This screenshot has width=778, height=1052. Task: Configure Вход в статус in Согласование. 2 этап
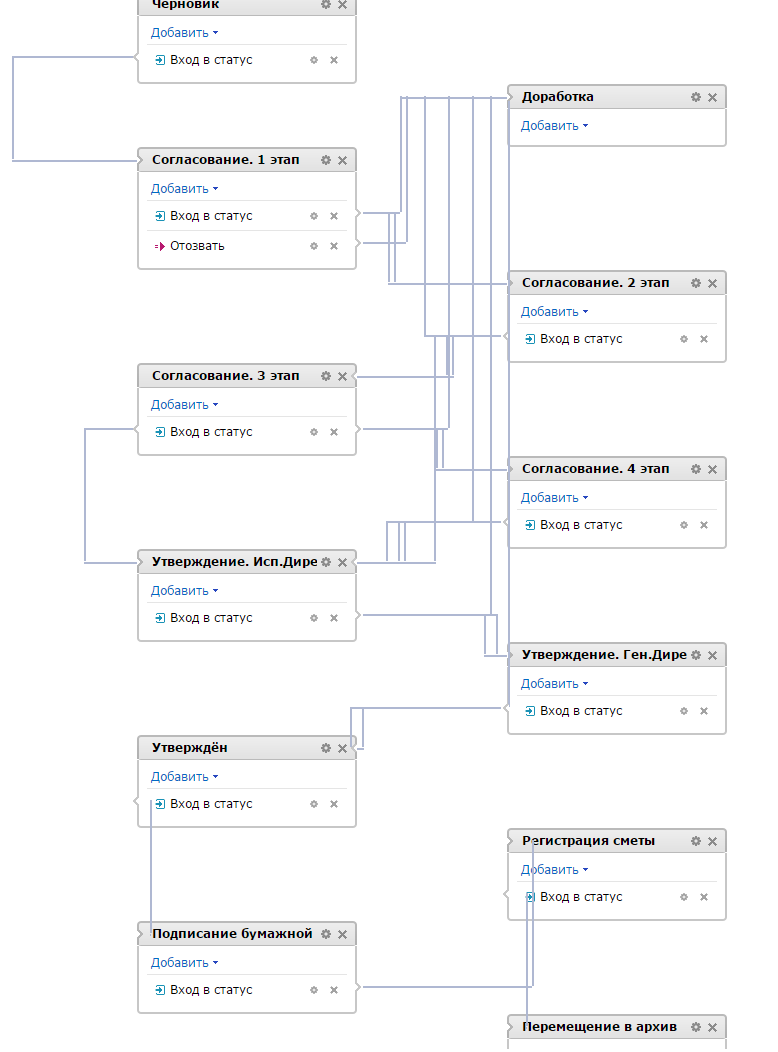[684, 339]
